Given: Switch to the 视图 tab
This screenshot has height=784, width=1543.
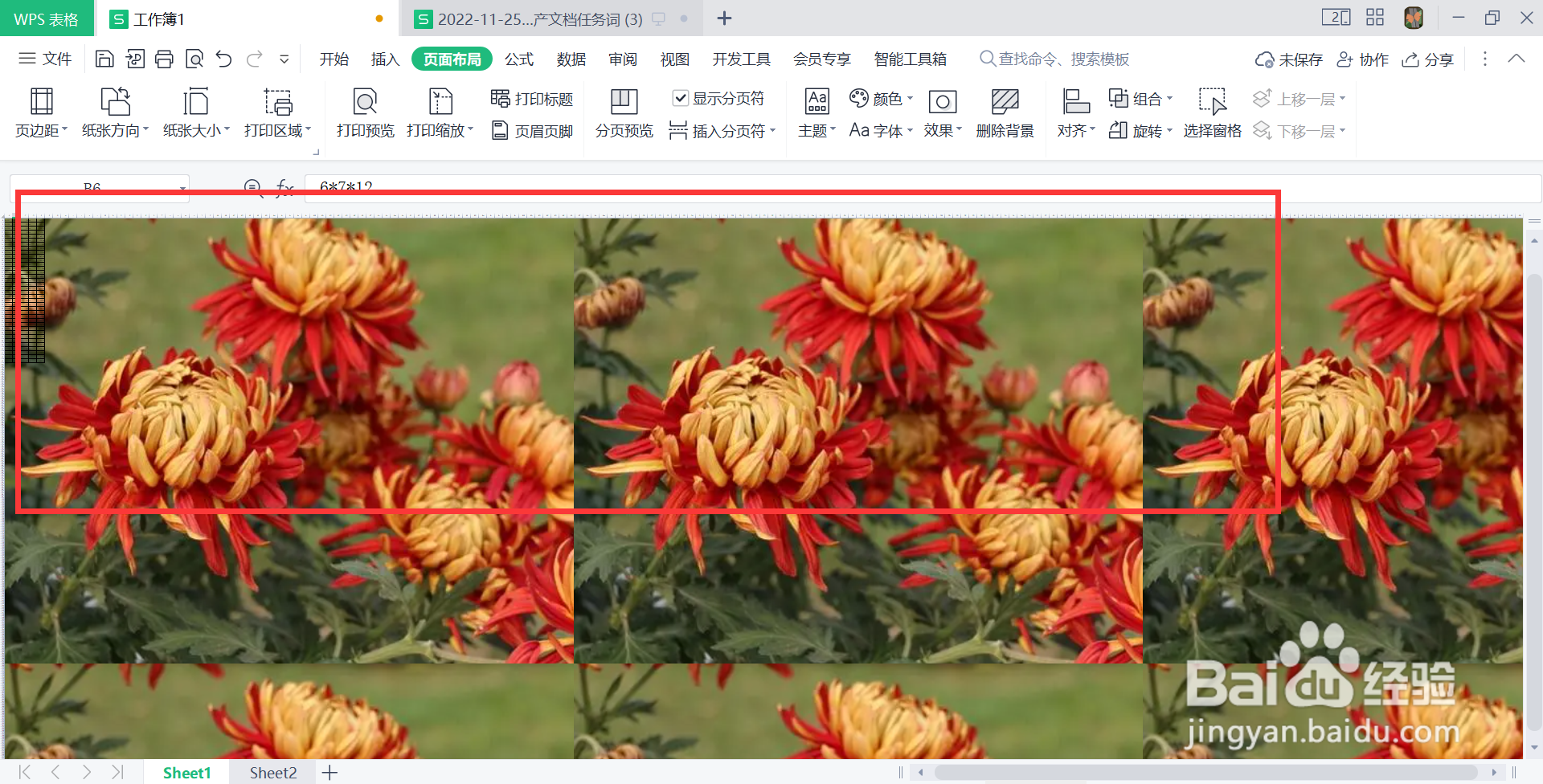Looking at the screenshot, I should tap(675, 59).
